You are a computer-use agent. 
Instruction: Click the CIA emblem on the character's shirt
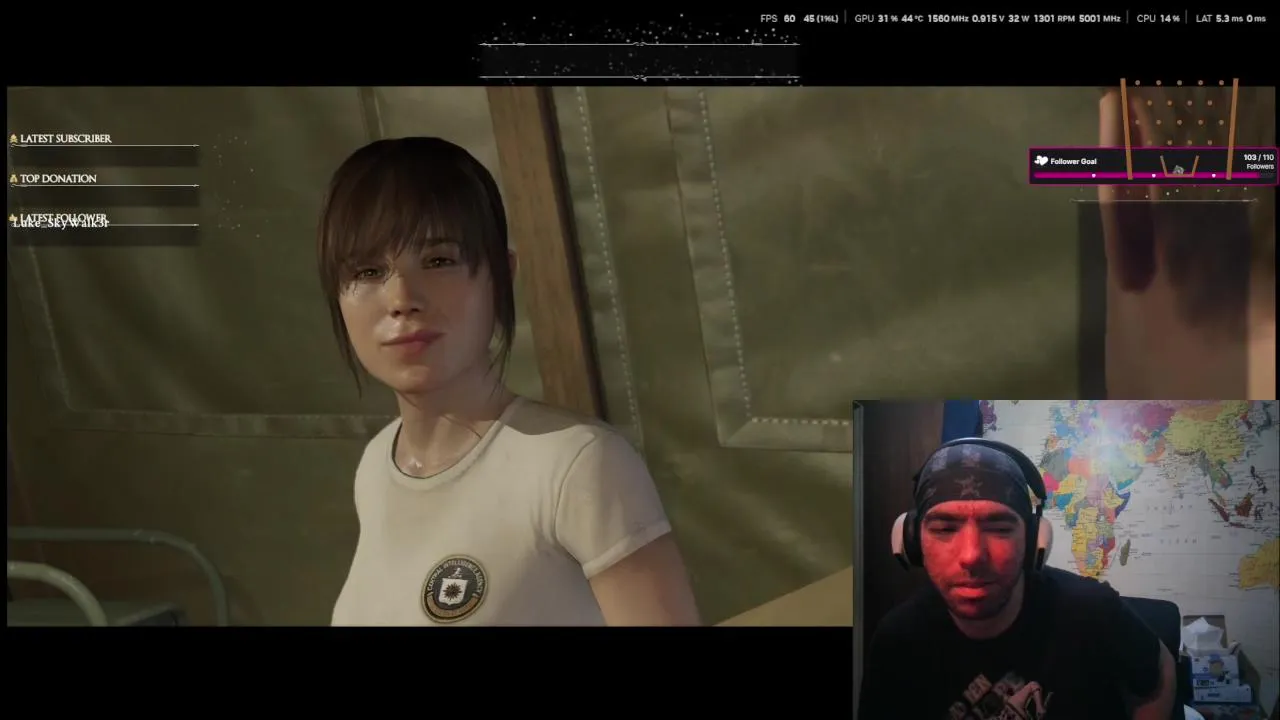[454, 589]
